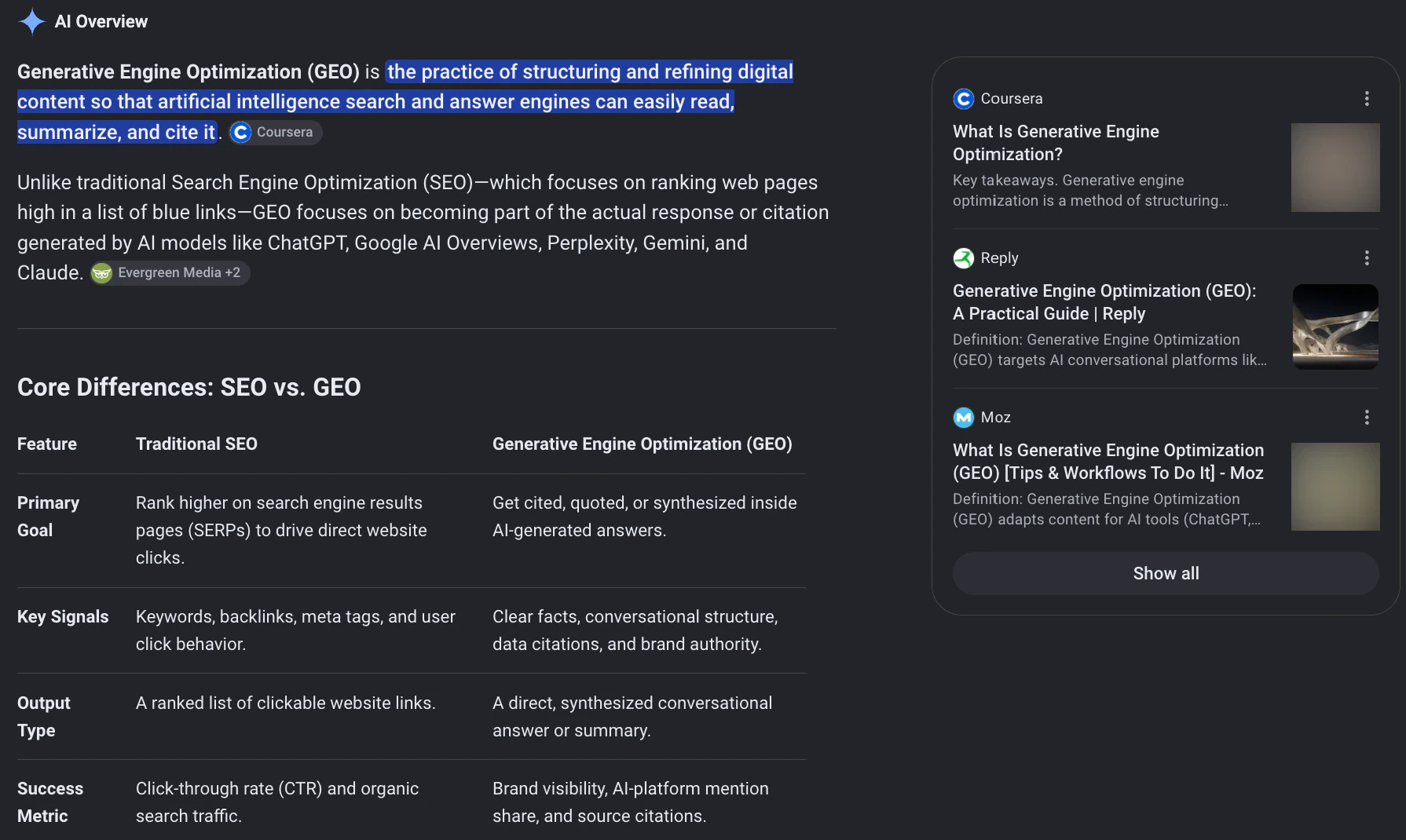
Task: Click the 'Primary Goal' row label
Action: (x=48, y=517)
